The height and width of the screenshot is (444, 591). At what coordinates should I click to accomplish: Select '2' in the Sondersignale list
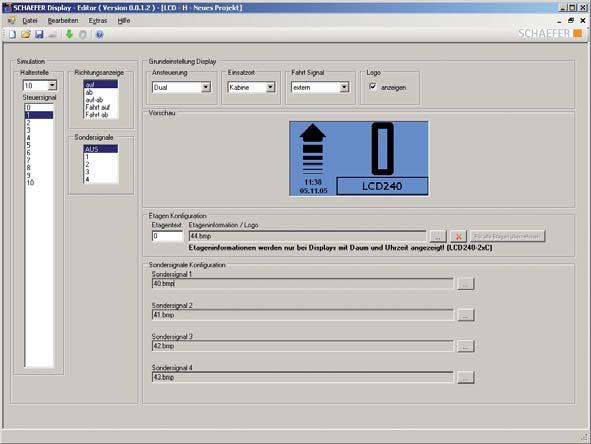(x=101, y=164)
